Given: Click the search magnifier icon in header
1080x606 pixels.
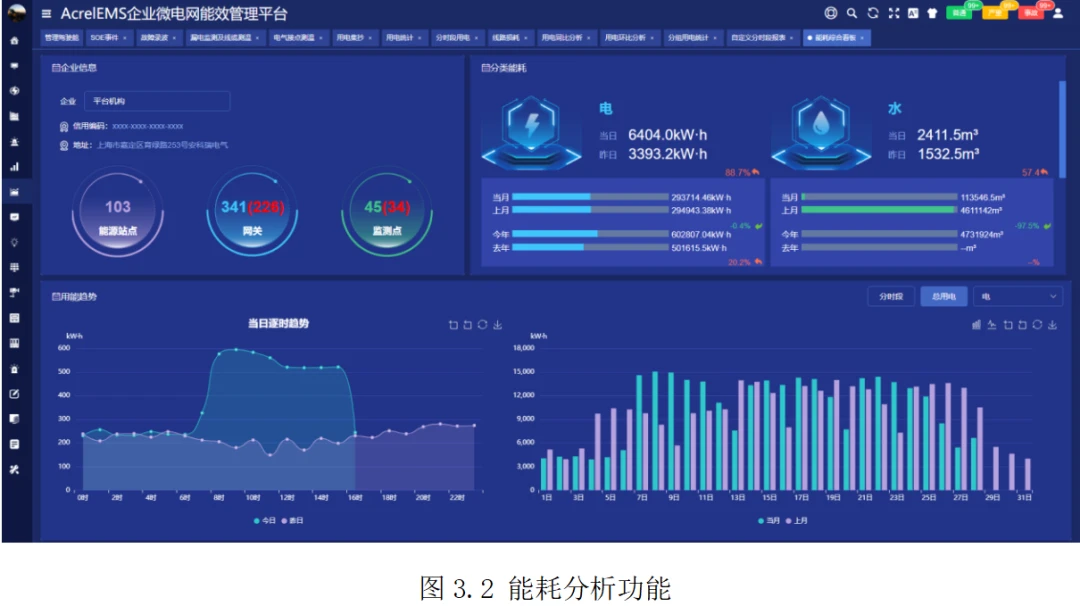Looking at the screenshot, I should (x=852, y=14).
